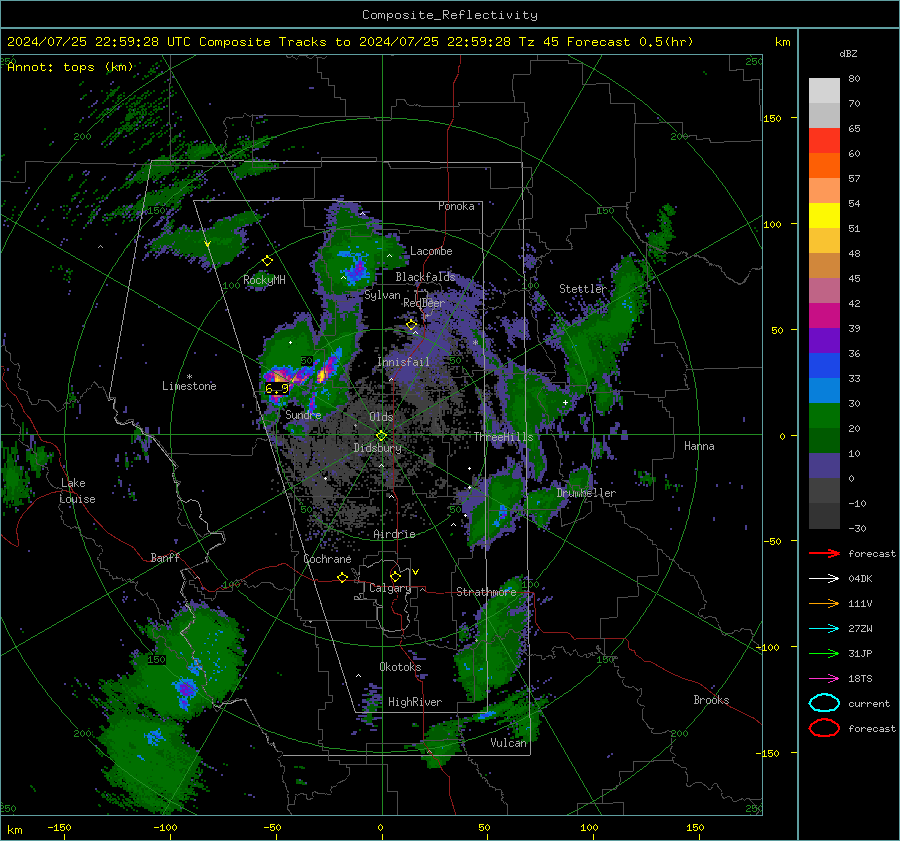This screenshot has width=900, height=841.
Task: Click the orange storm core north of Sundre
Action: click(280, 377)
